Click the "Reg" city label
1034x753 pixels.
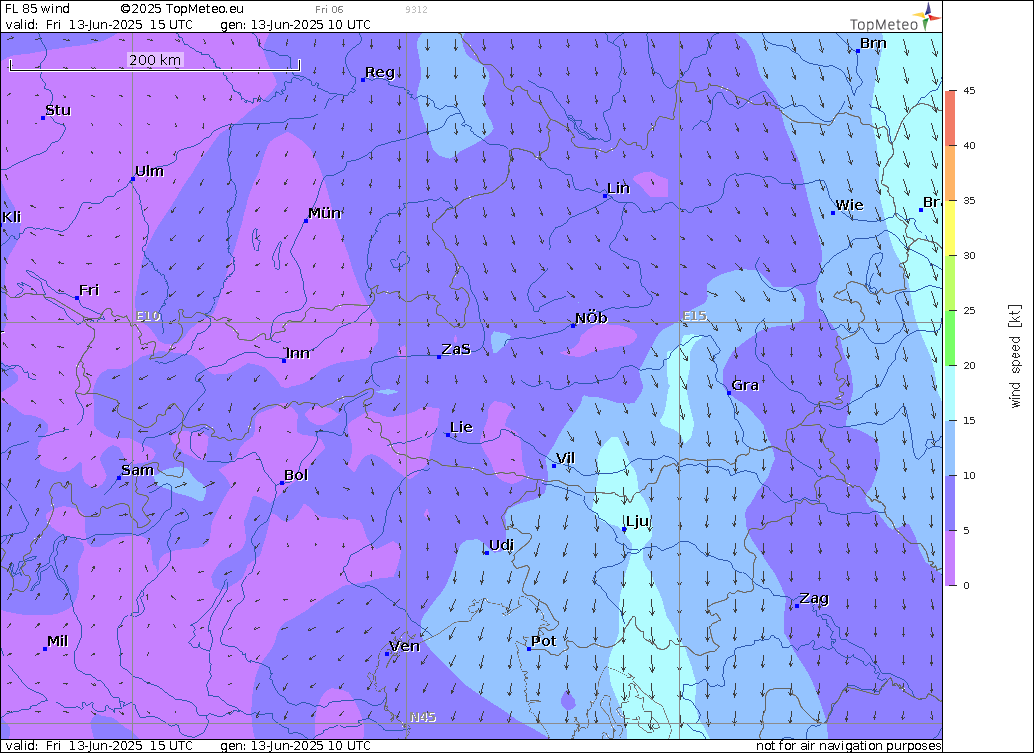coord(380,73)
